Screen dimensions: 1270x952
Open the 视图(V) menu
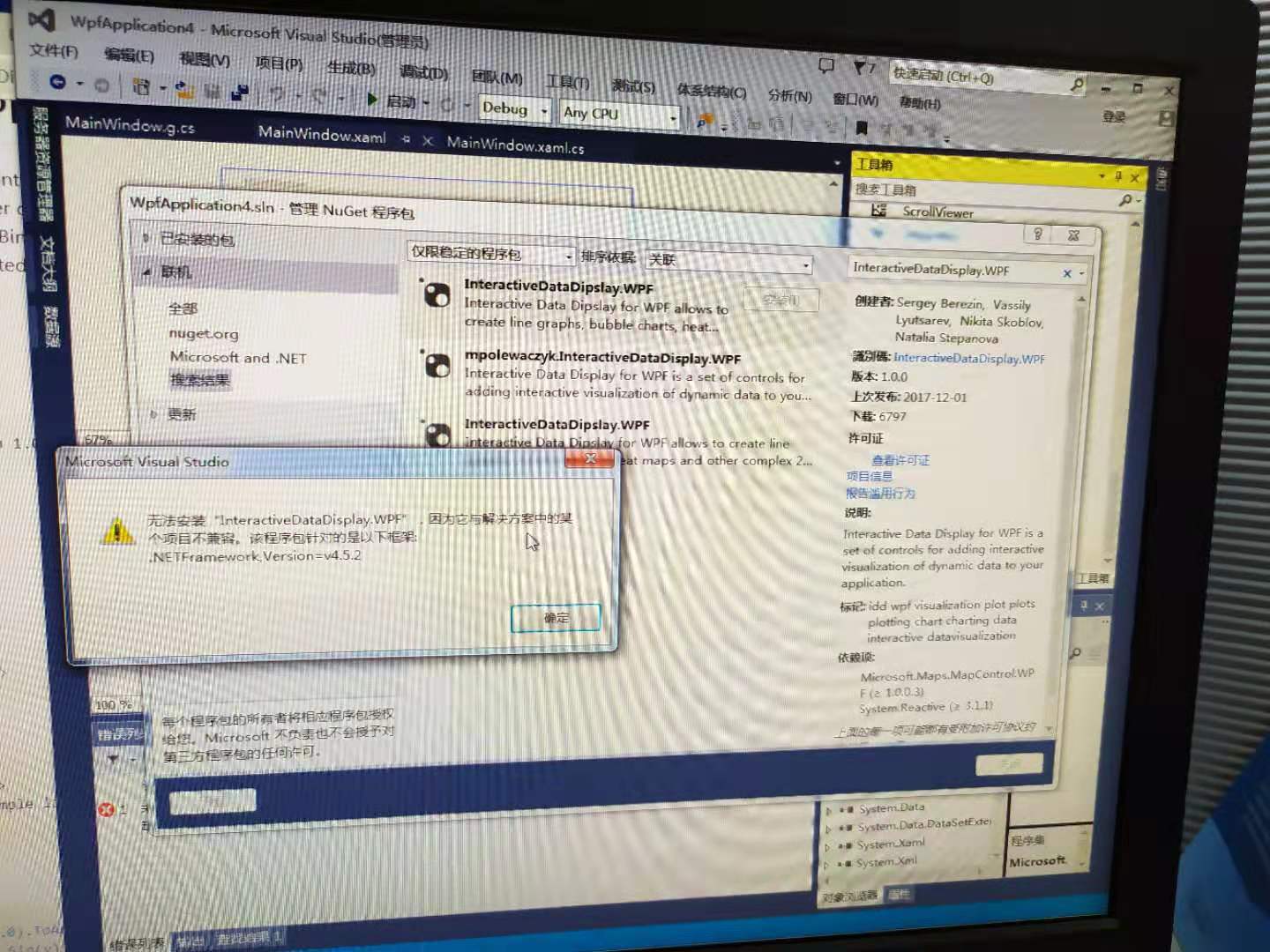(204, 59)
